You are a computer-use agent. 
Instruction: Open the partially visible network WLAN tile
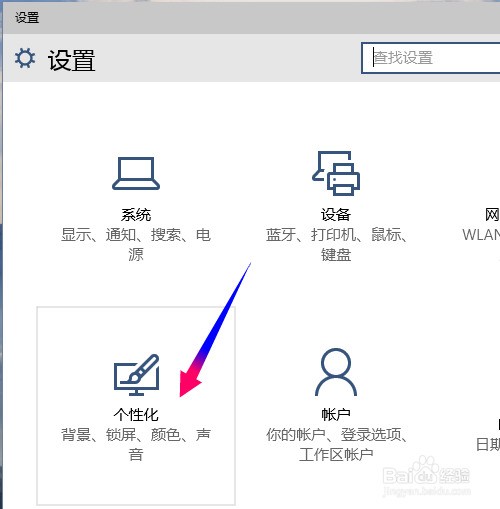481,225
